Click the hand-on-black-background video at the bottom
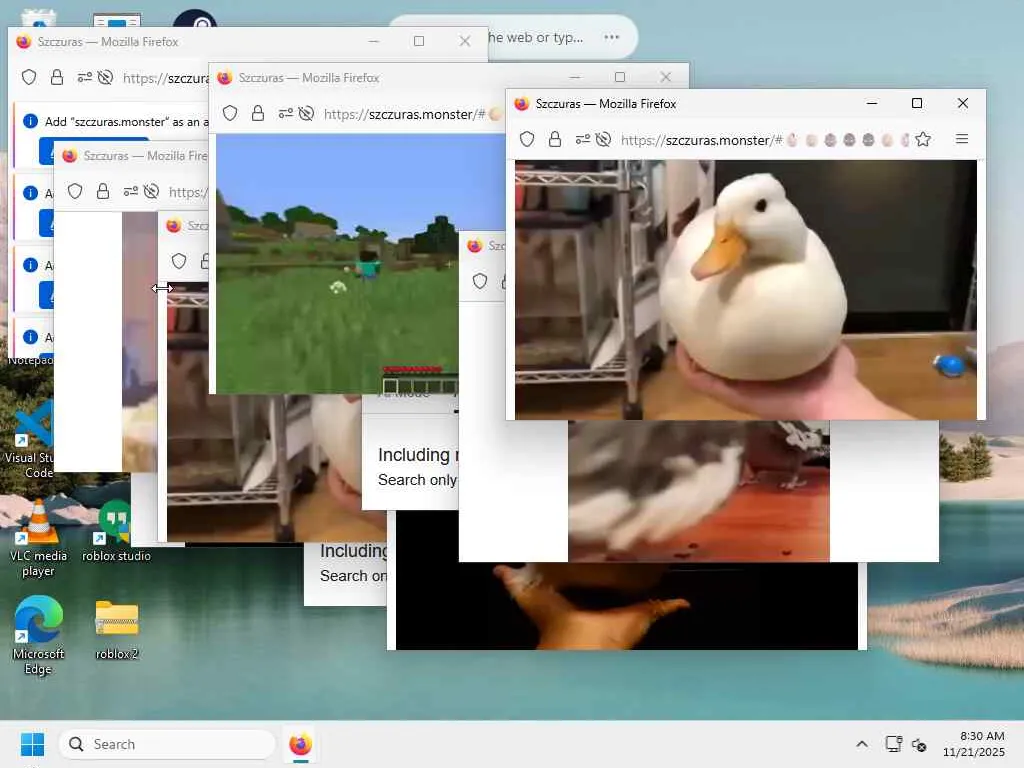This screenshot has width=1024, height=768. click(x=627, y=605)
